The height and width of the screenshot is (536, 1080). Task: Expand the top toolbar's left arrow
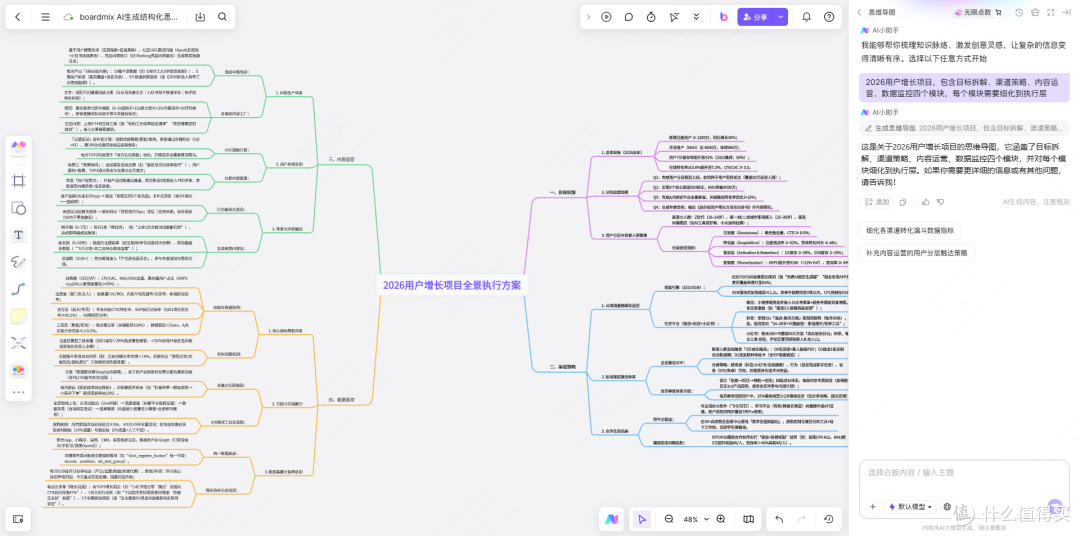588,17
